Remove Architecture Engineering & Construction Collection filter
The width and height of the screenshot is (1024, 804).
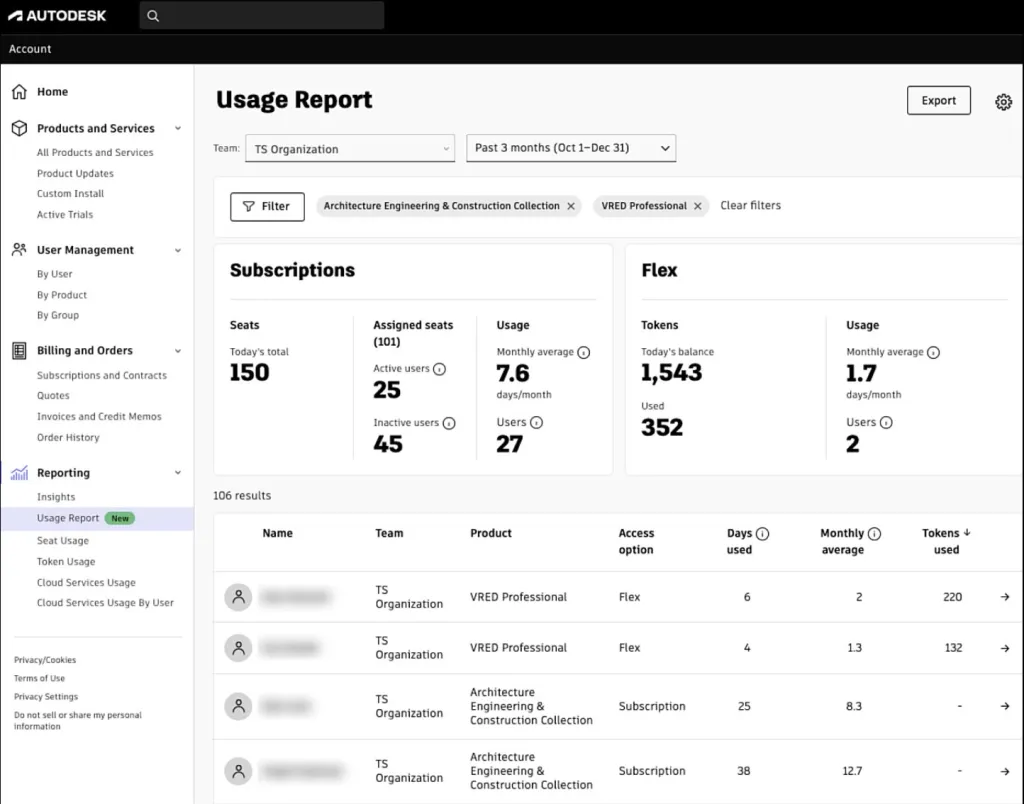(x=571, y=206)
